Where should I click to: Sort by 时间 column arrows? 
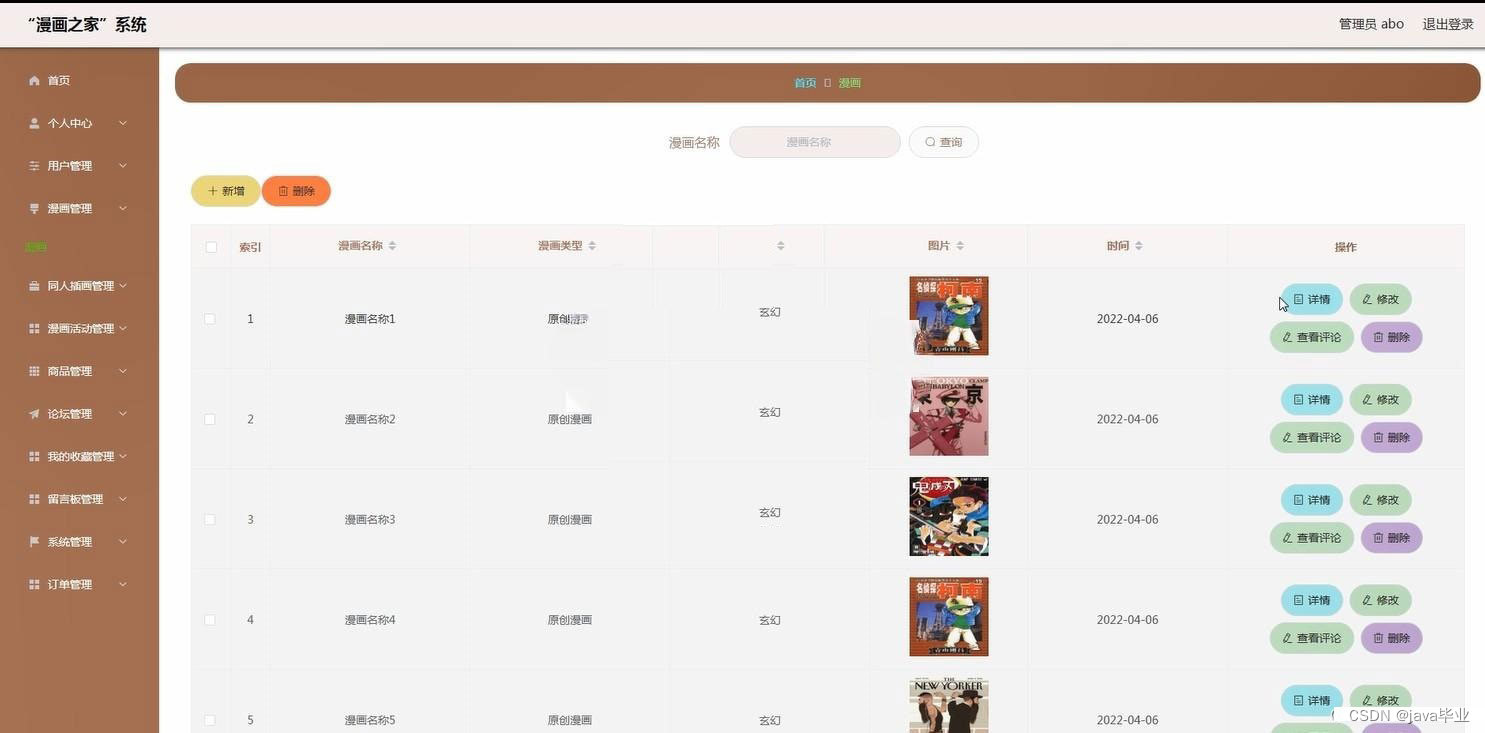coord(1138,246)
